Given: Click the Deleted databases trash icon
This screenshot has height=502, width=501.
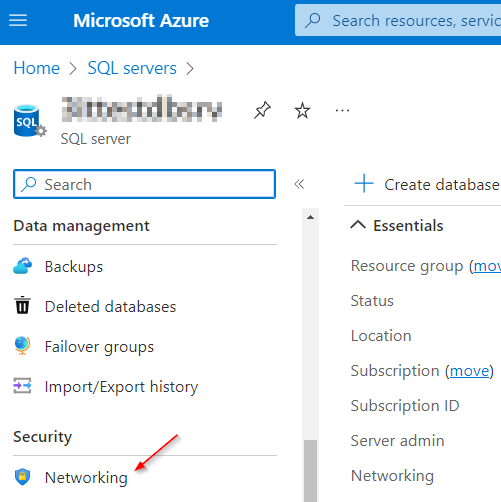Looking at the screenshot, I should point(22,305).
